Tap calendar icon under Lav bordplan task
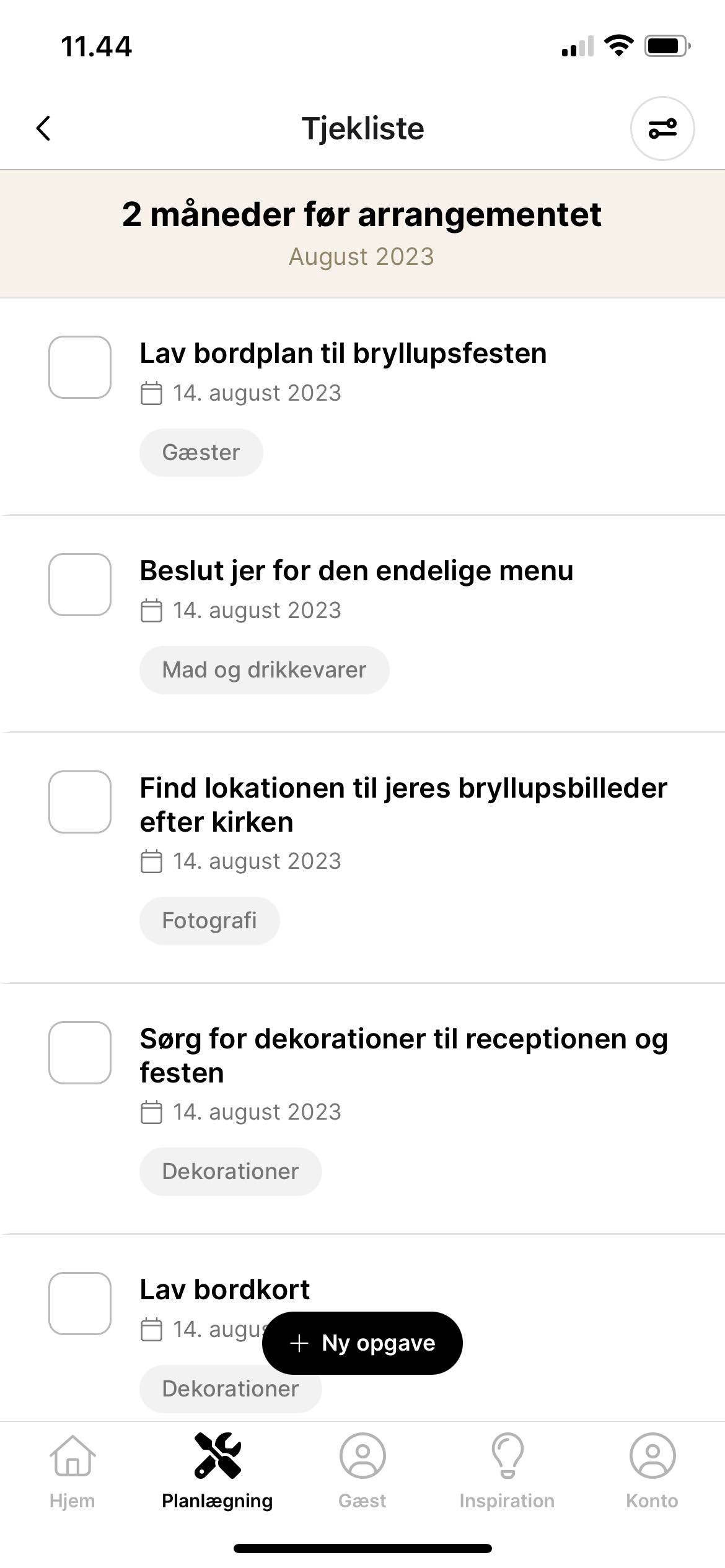 [151, 394]
